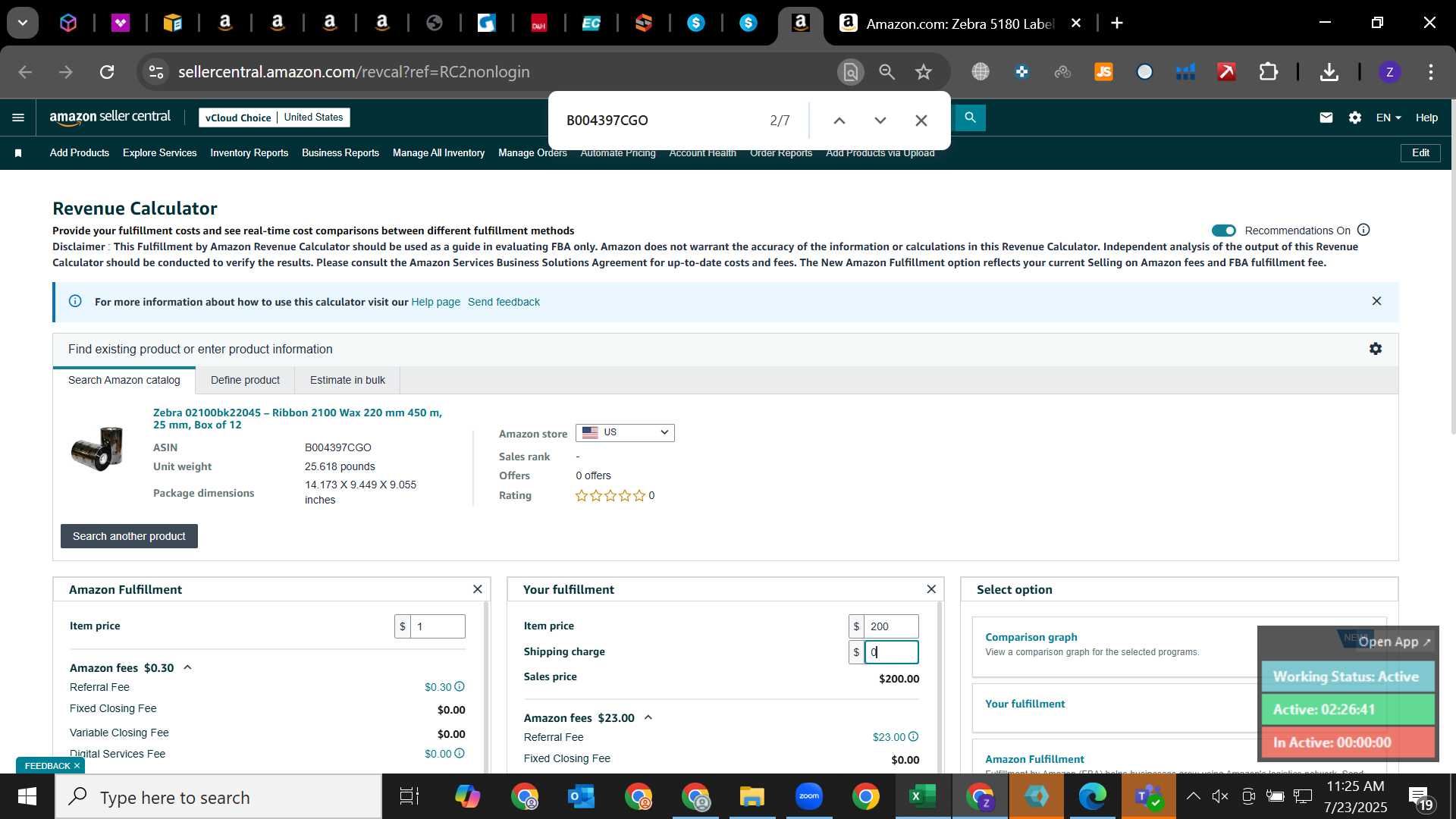Viewport: 1456px width, 819px height.
Task: Click the Zebra ribbon product thumbnail
Action: pyautogui.click(x=97, y=448)
